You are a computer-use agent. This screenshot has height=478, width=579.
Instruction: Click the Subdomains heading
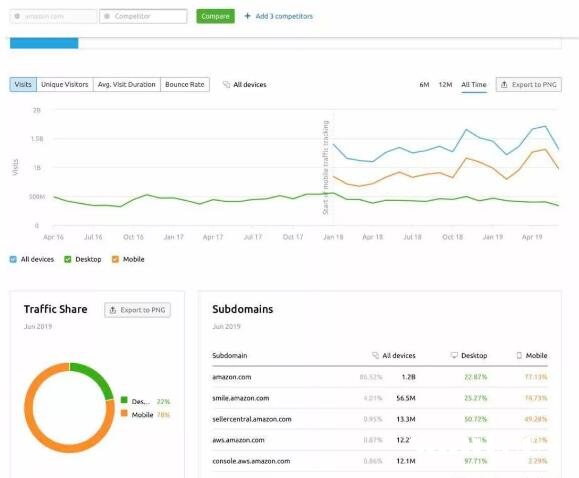[243, 309]
